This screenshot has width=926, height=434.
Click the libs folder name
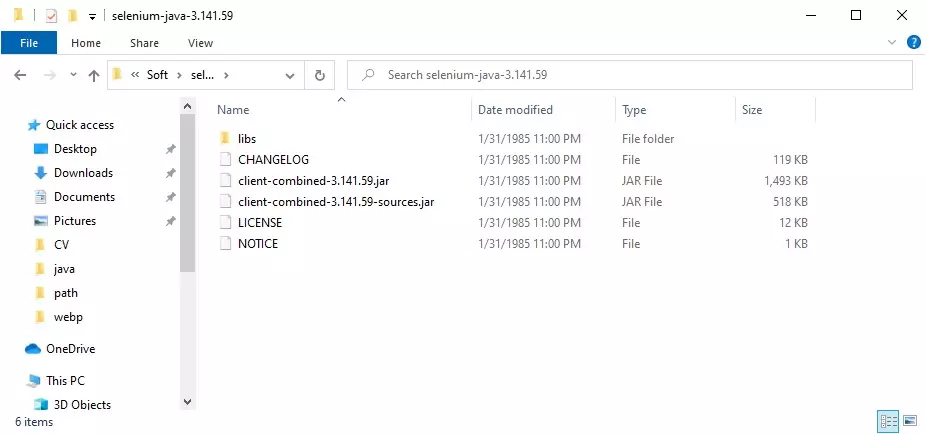247,139
